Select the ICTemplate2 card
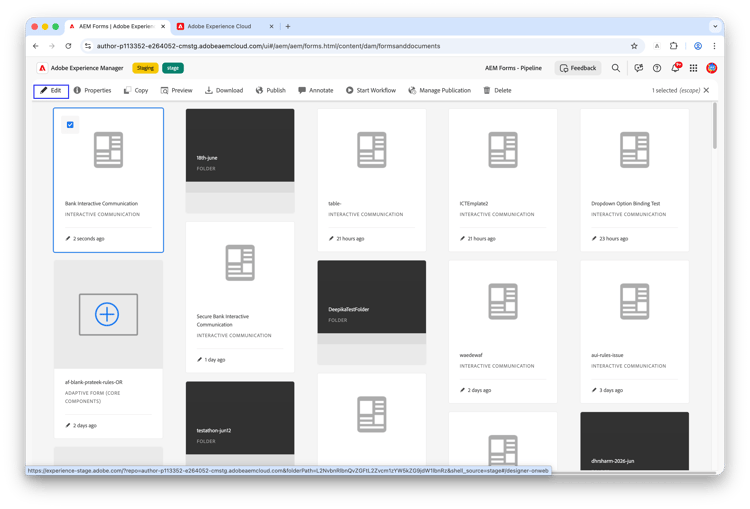The height and width of the screenshot is (509, 750). point(503,180)
